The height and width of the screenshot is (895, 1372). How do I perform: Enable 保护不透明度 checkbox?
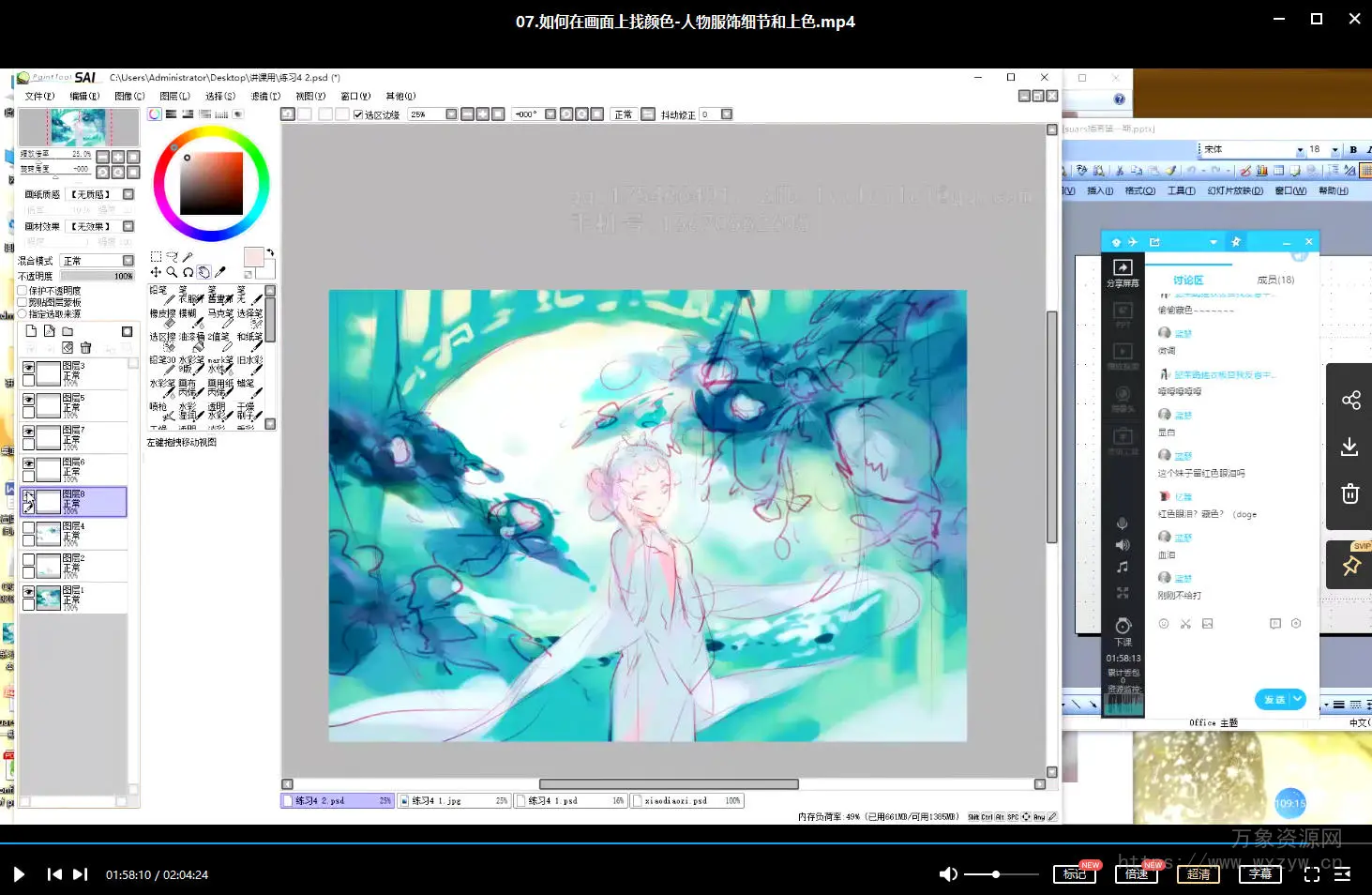23,291
